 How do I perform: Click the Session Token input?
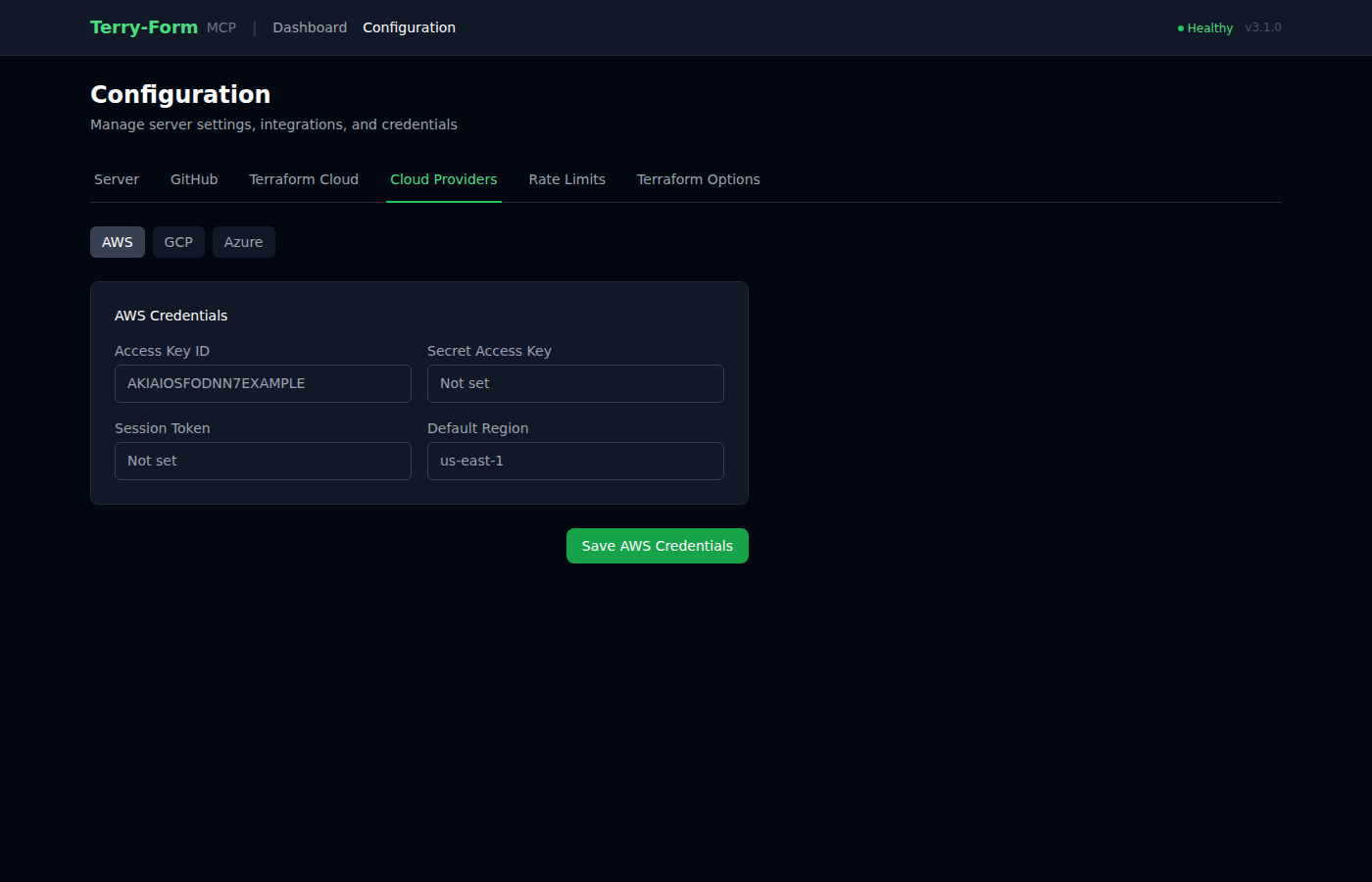[263, 461]
